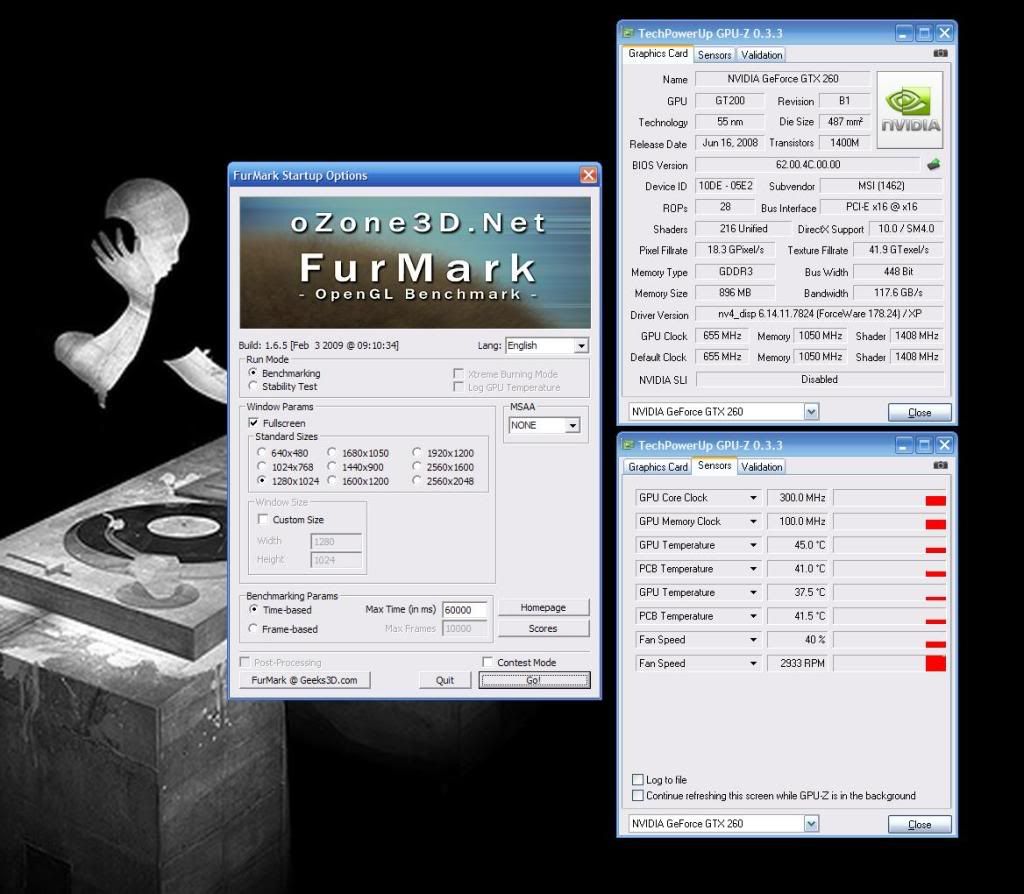
Task: Maximize the bottom GPU-Z Sensors window
Action: point(924,445)
